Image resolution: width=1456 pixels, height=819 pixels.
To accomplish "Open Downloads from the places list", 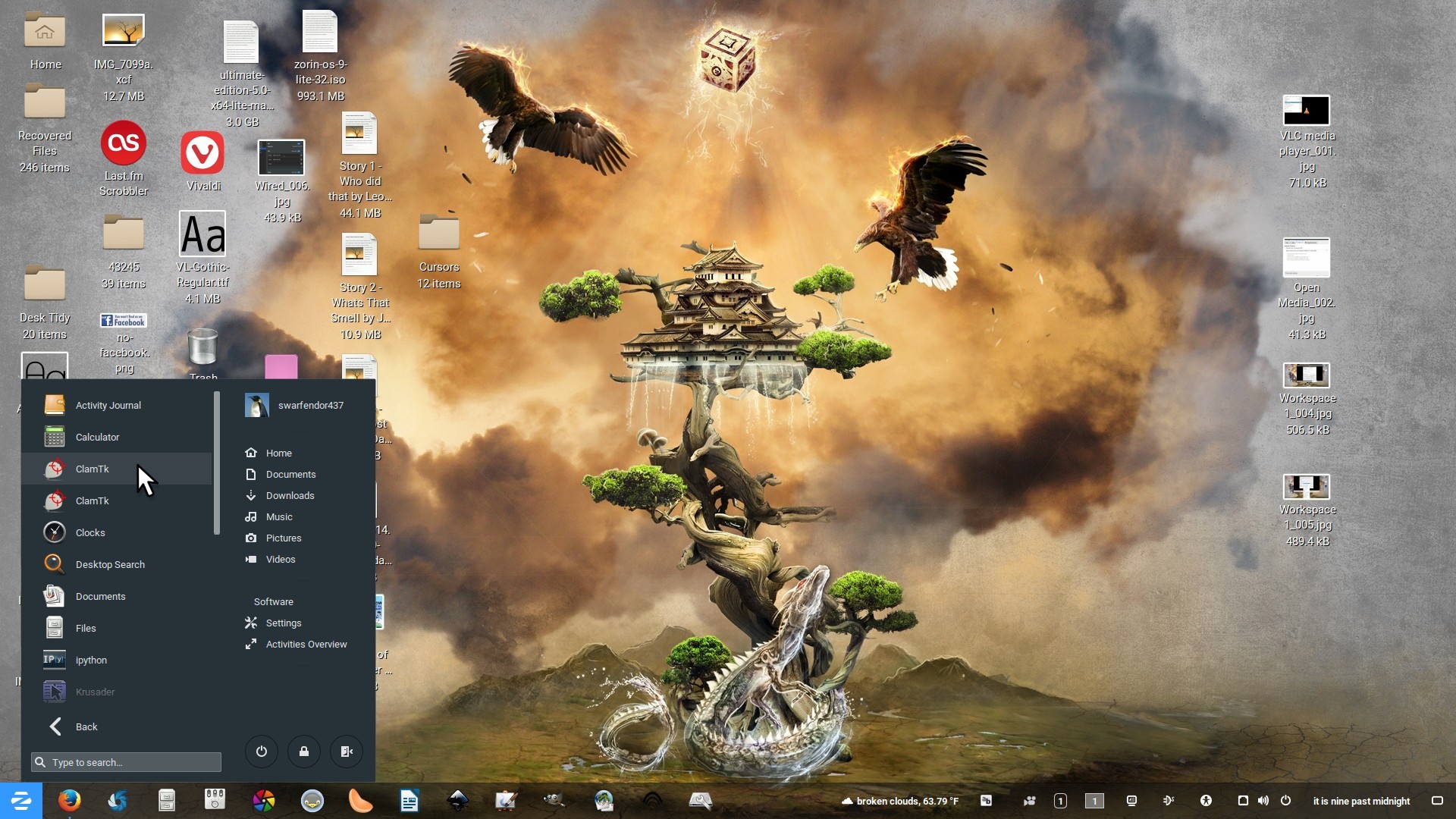I will click(x=290, y=495).
